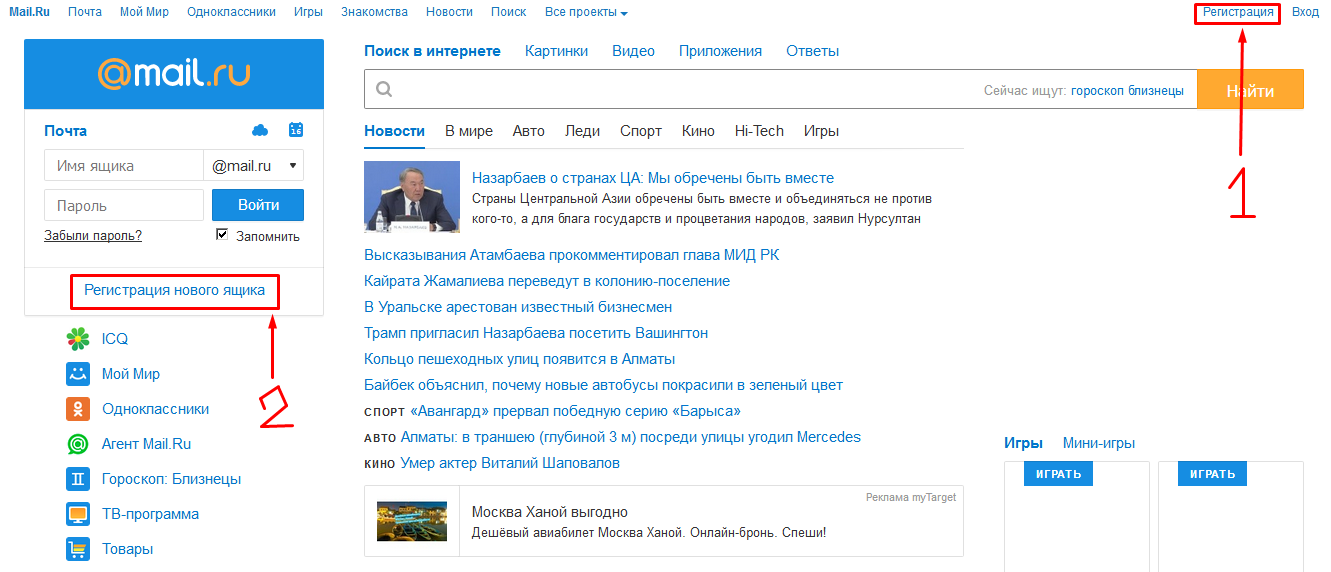Open the Игры news tab
Screen dimensions: 1331x572
(x=821, y=131)
